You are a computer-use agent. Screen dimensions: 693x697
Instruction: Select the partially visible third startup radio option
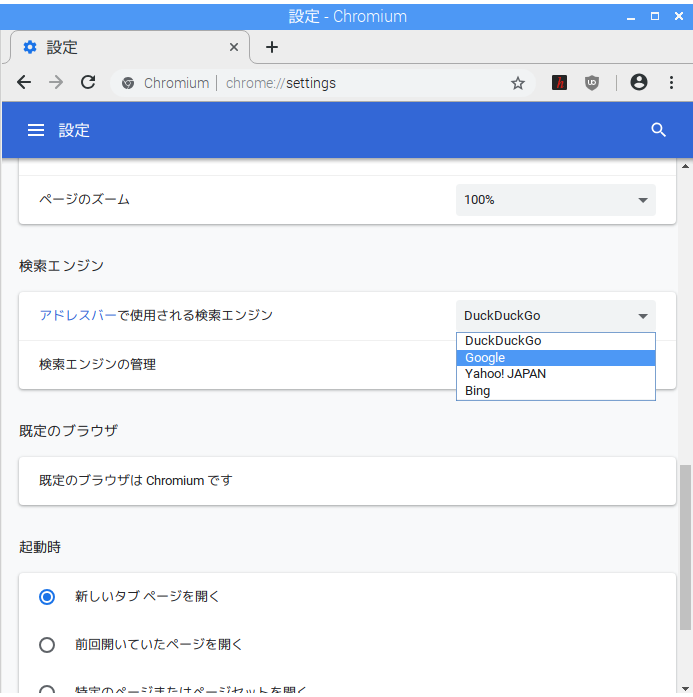(x=47, y=690)
